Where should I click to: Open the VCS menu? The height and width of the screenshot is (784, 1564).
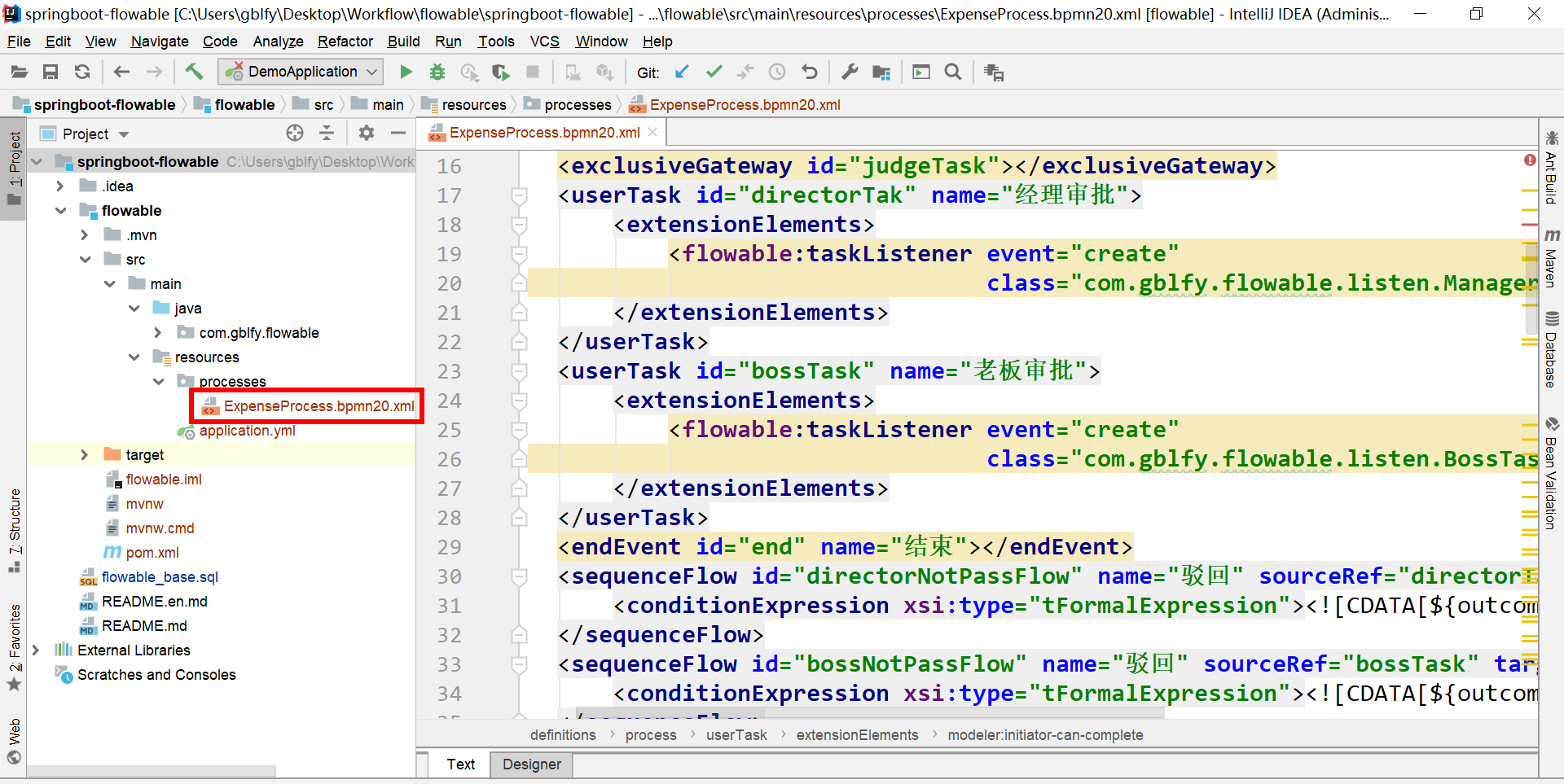[x=544, y=42]
